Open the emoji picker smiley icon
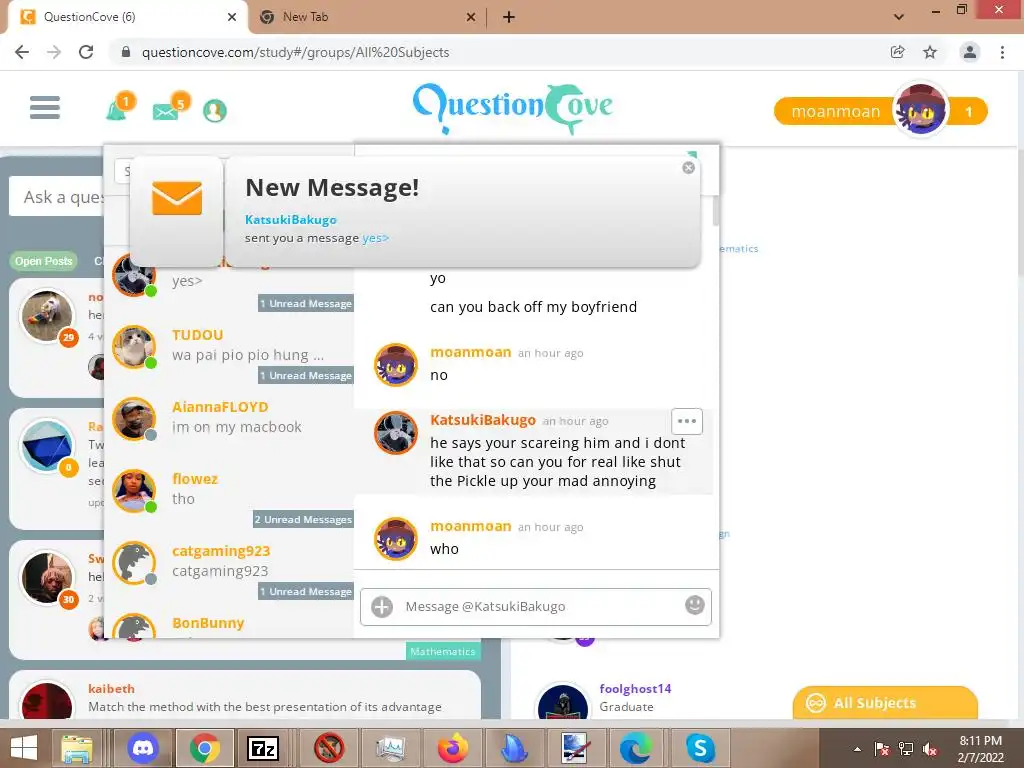Image resolution: width=1024 pixels, height=768 pixels. point(694,605)
